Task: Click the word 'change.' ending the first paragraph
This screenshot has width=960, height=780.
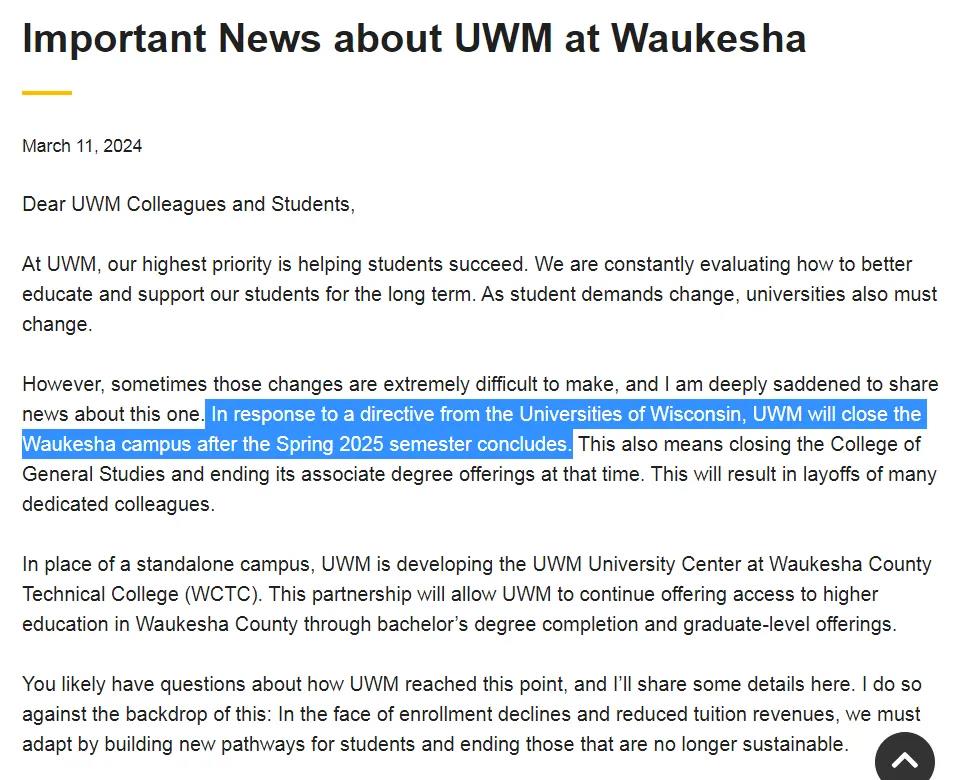Action: (x=57, y=324)
